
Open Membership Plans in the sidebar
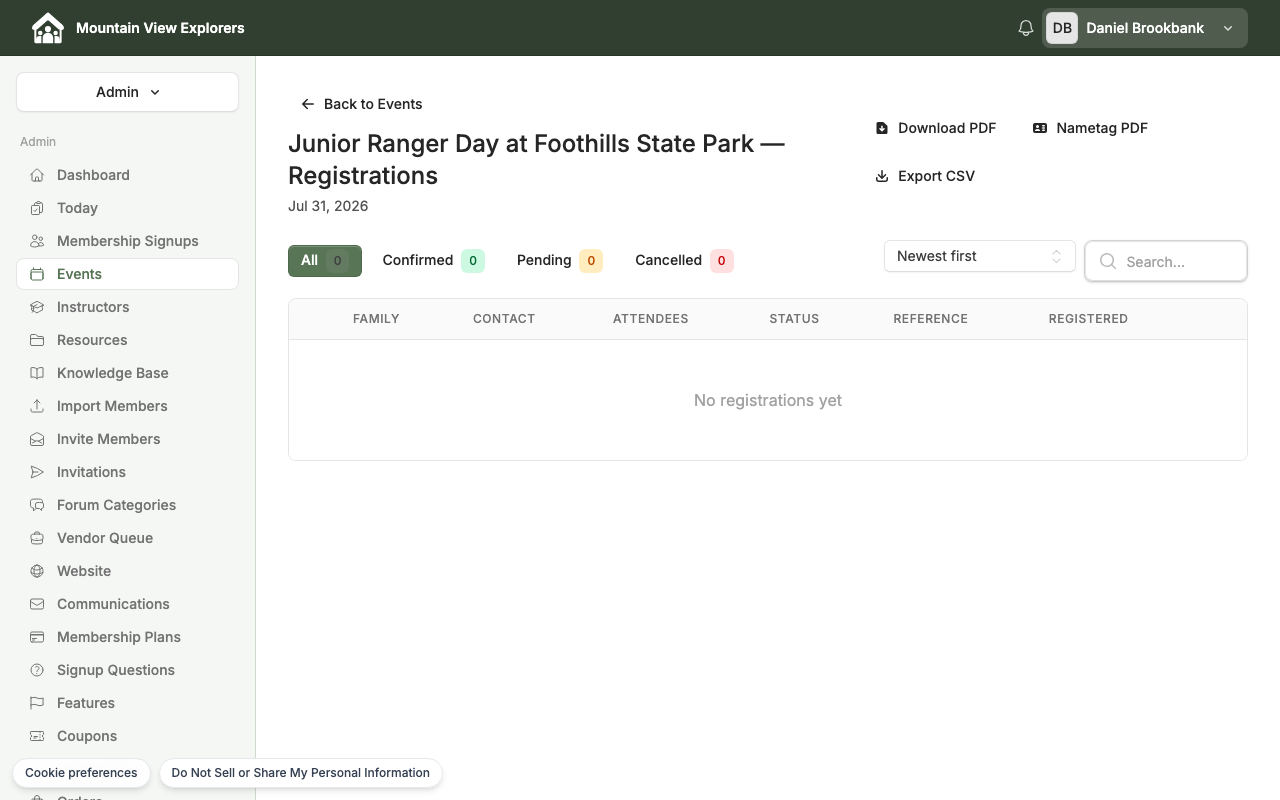tap(127, 637)
